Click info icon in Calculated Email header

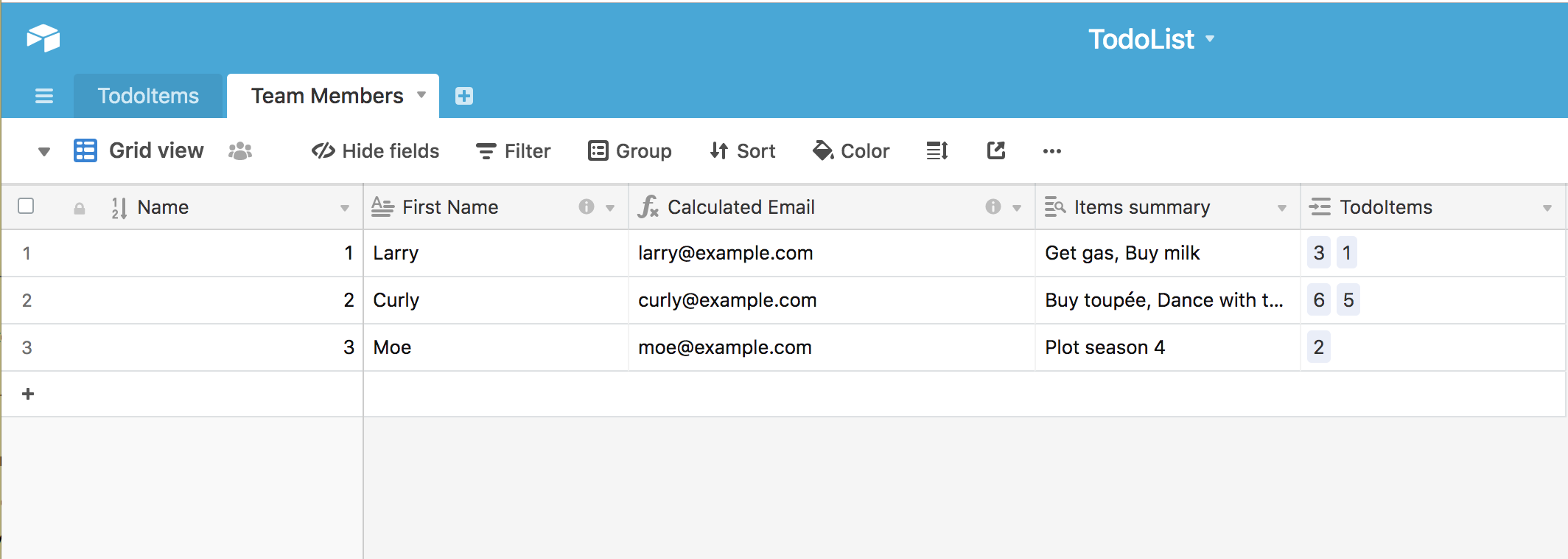[x=993, y=207]
